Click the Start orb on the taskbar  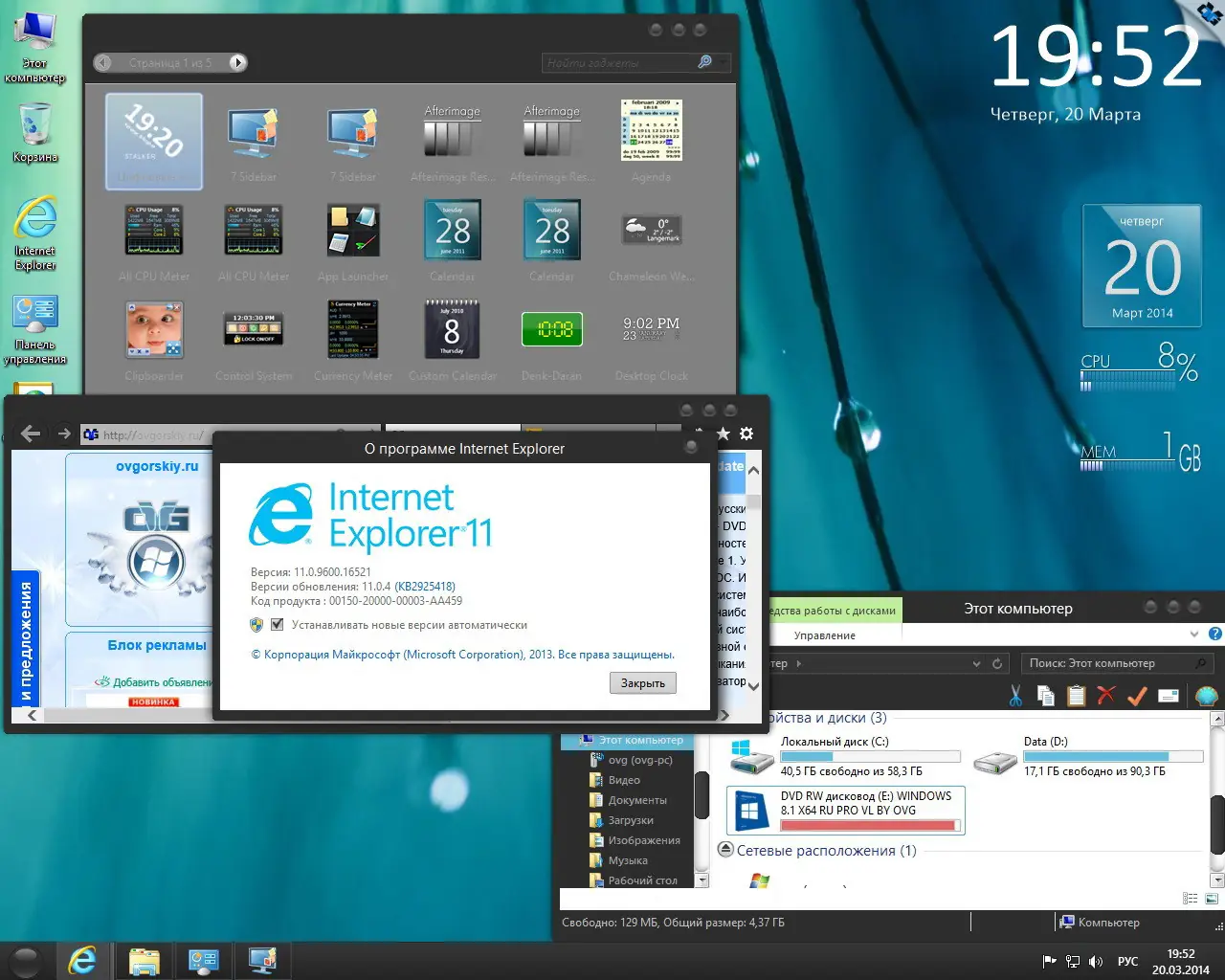click(x=24, y=961)
